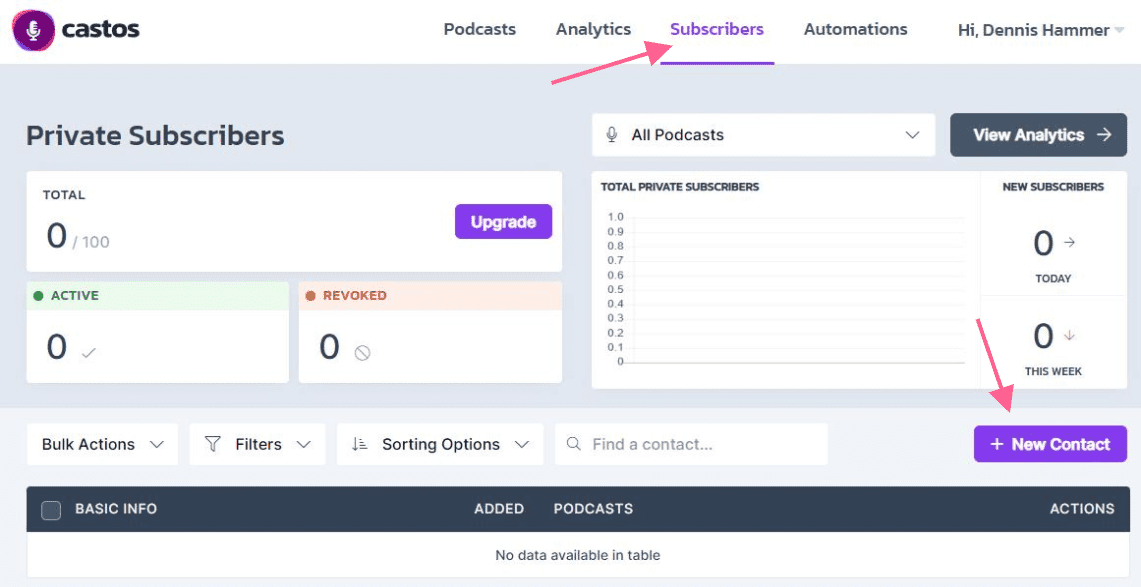This screenshot has width=1141, height=587.
Task: Tick the select-all checkbox in table header
Action: coord(51,510)
